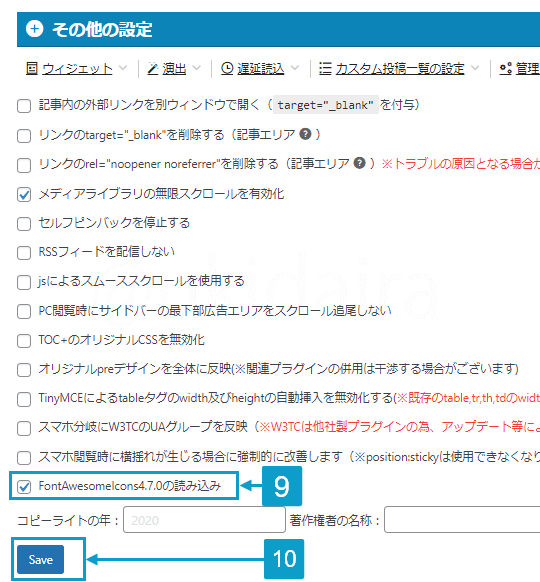This screenshot has height=582, width=540.
Task: Enable スマホ分岐にW3TCのUAグループを反映
Action: click(24, 428)
